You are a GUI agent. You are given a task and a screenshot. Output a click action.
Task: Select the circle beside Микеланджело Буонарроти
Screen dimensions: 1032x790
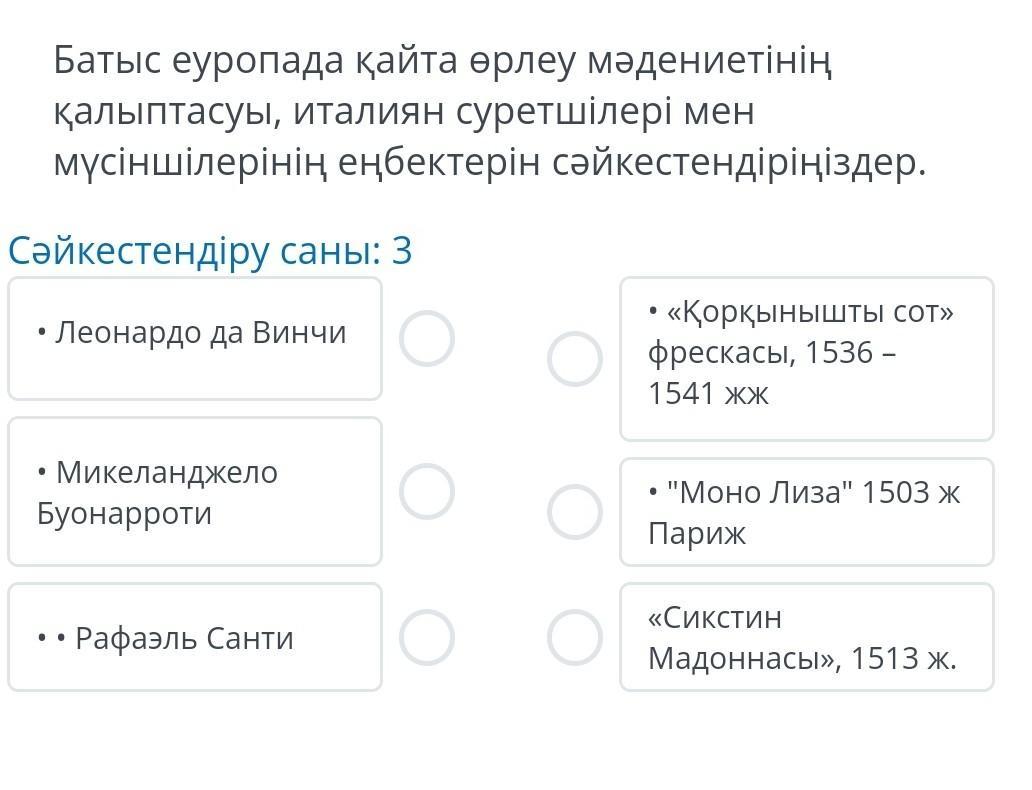tap(427, 491)
